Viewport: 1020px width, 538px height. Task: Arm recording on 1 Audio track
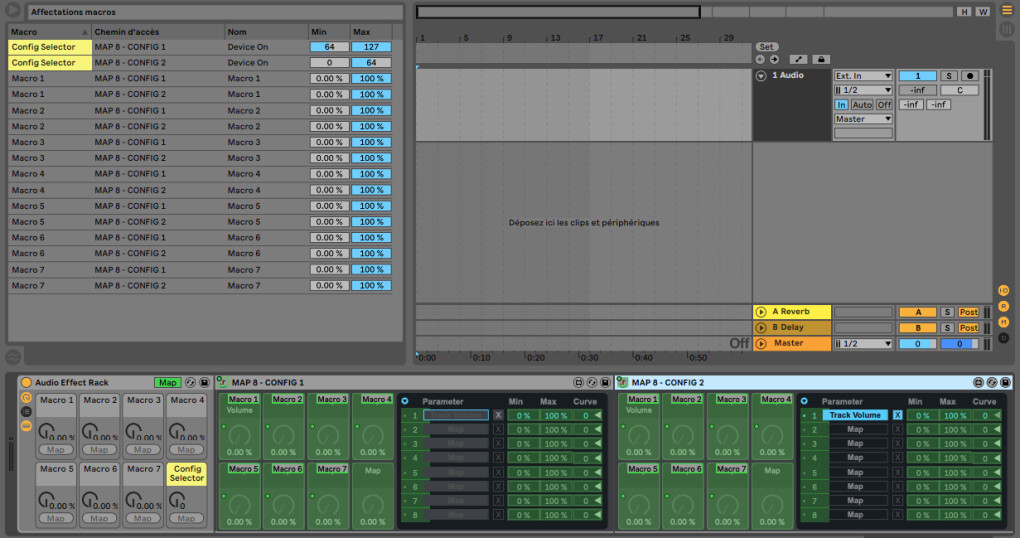click(x=969, y=76)
